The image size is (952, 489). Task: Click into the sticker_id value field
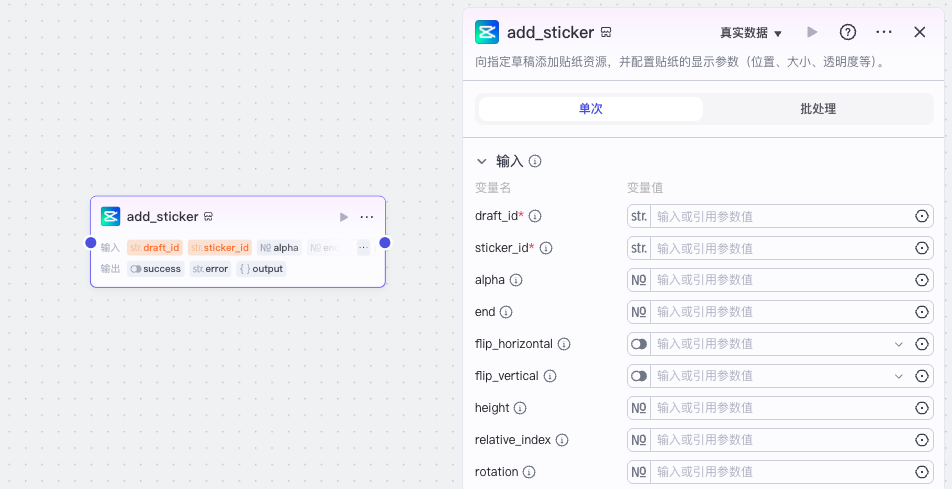coord(780,248)
